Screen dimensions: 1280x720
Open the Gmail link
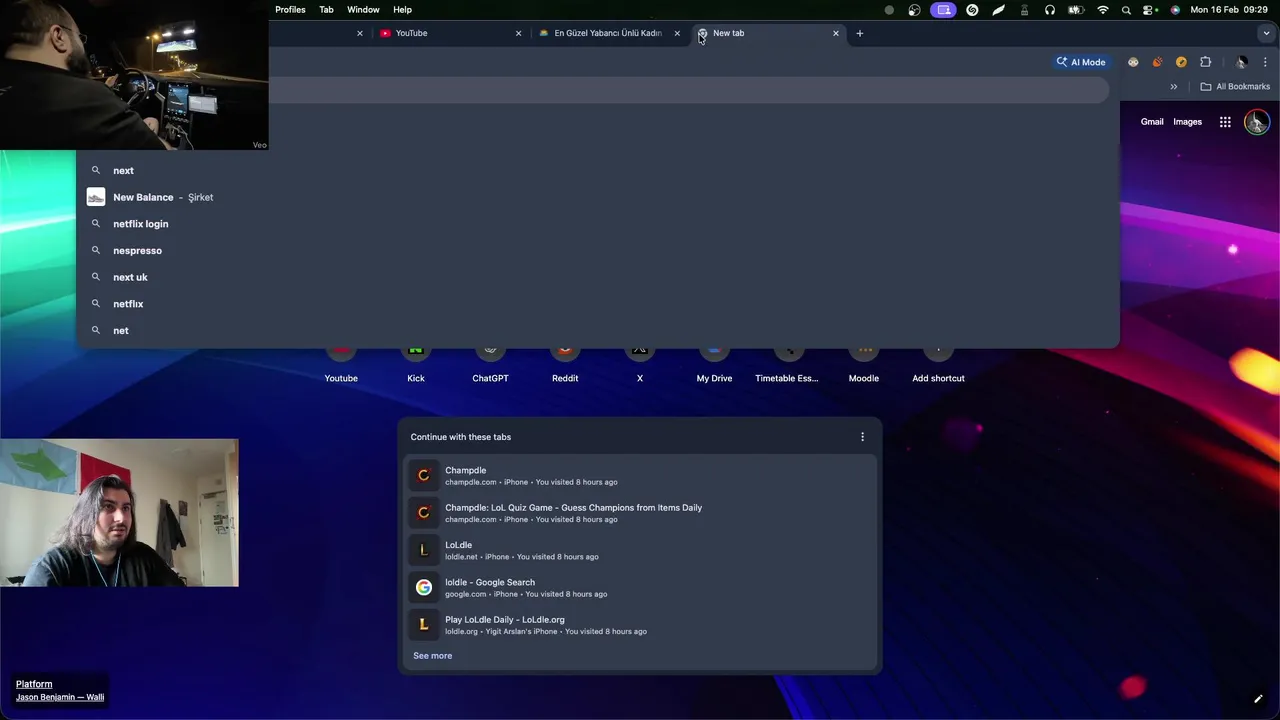pyautogui.click(x=1152, y=122)
